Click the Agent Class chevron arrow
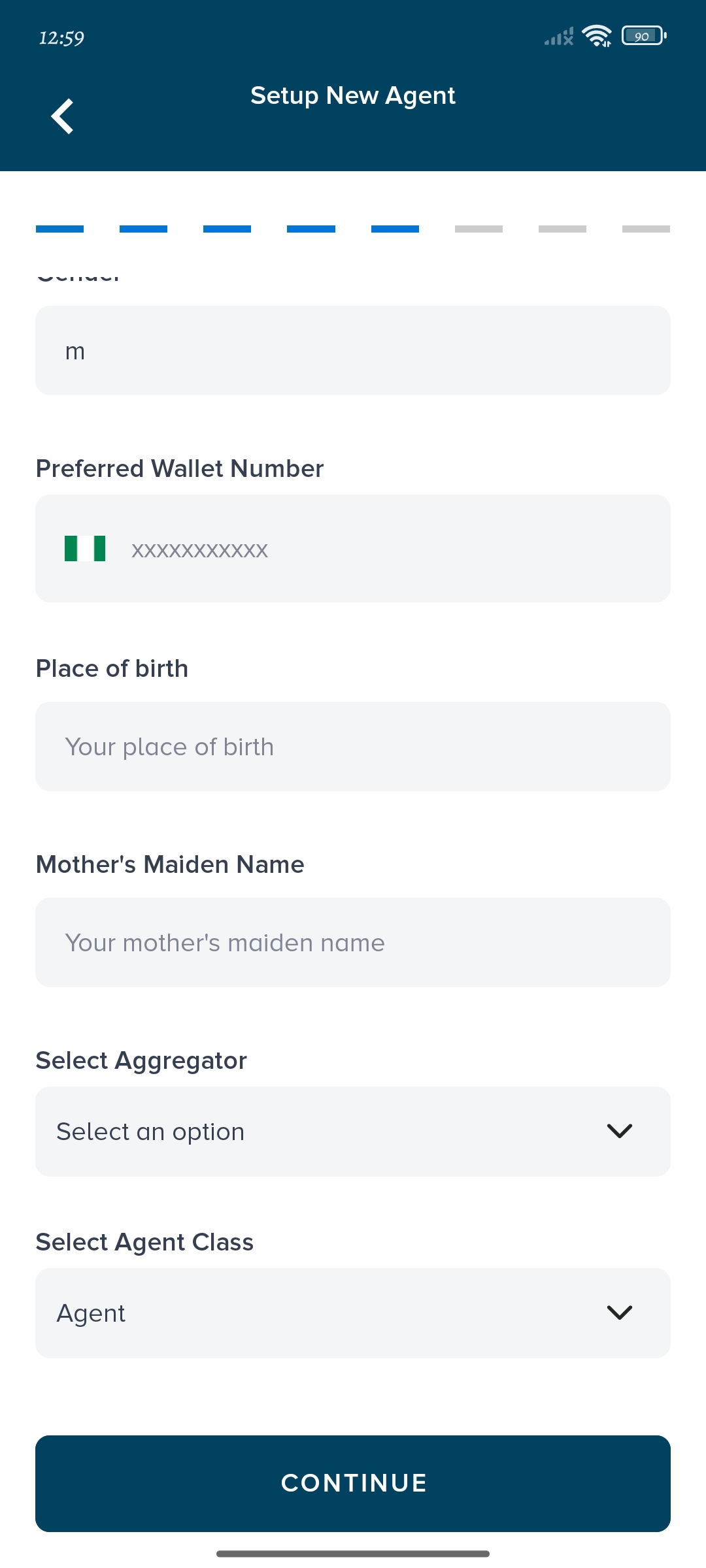706x1568 pixels. (620, 1313)
